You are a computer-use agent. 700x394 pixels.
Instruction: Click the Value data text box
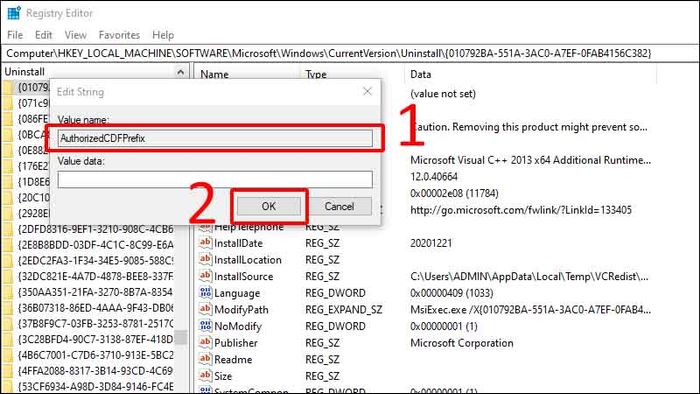click(215, 179)
